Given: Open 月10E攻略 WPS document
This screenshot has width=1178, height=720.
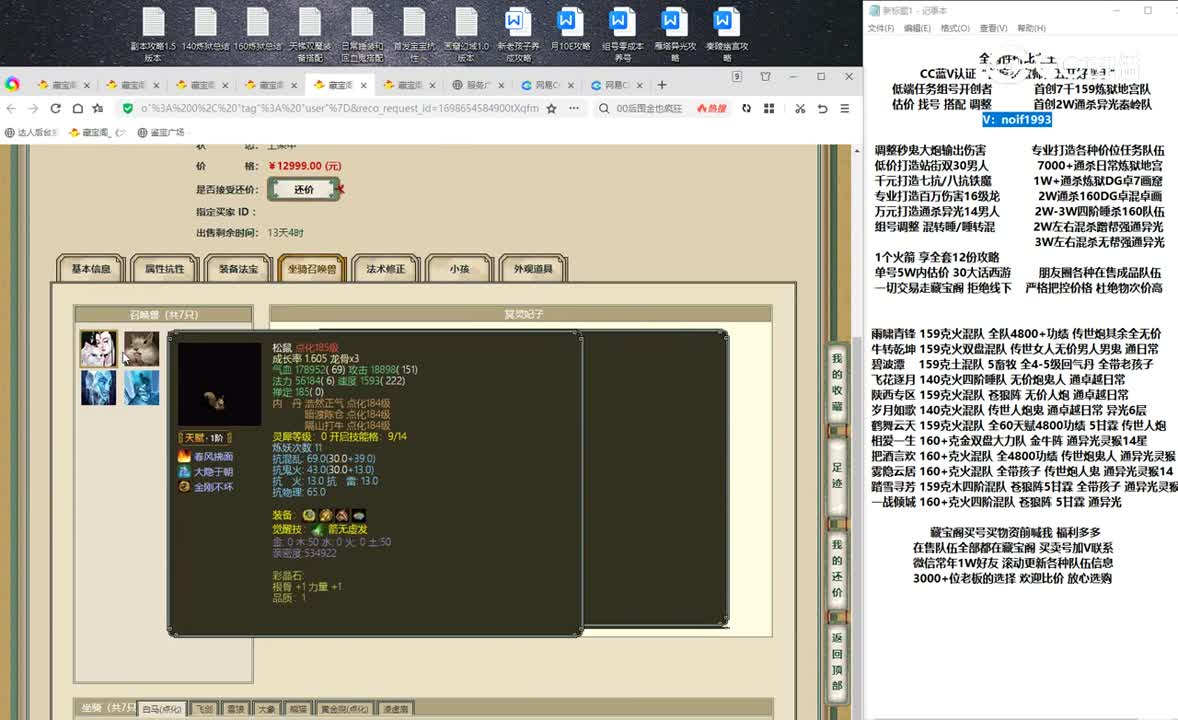Looking at the screenshot, I should (x=569, y=30).
